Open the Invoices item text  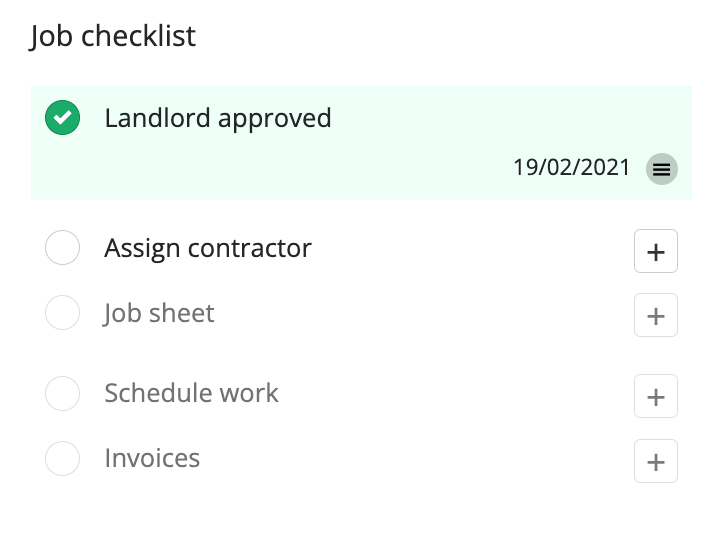point(152,458)
